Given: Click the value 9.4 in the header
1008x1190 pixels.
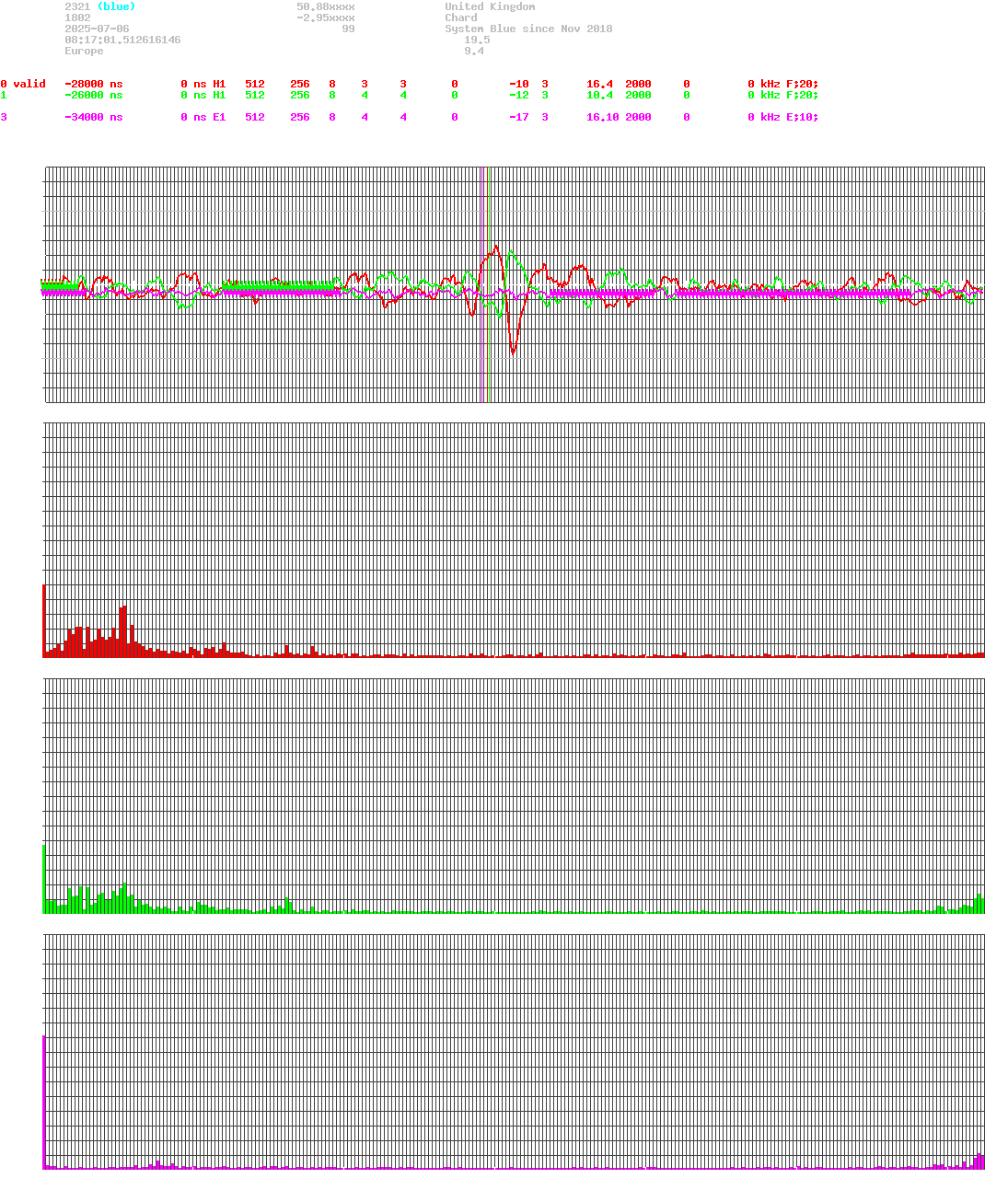Looking at the screenshot, I should coord(474,51).
